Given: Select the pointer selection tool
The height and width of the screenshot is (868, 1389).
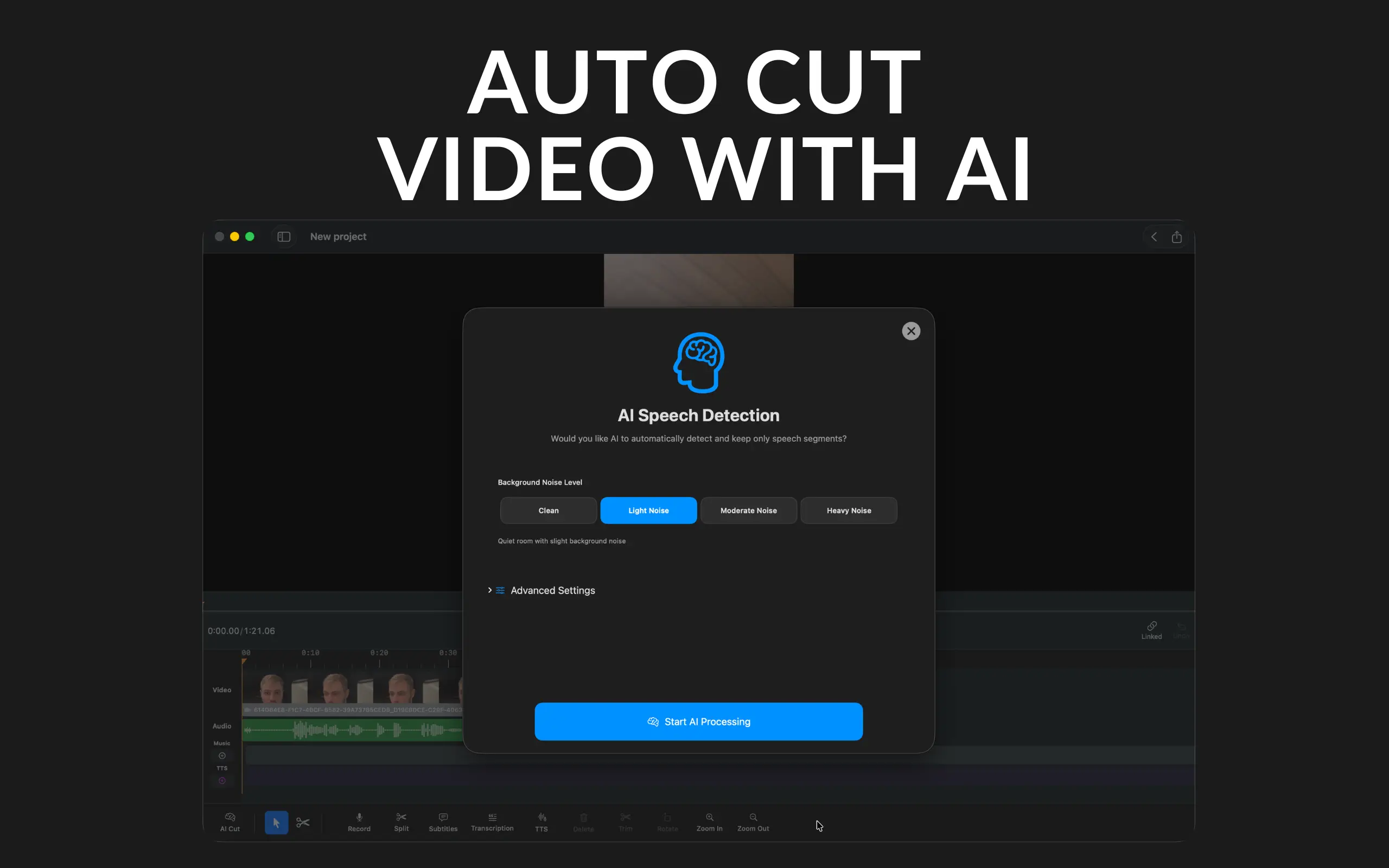Looking at the screenshot, I should point(276,822).
